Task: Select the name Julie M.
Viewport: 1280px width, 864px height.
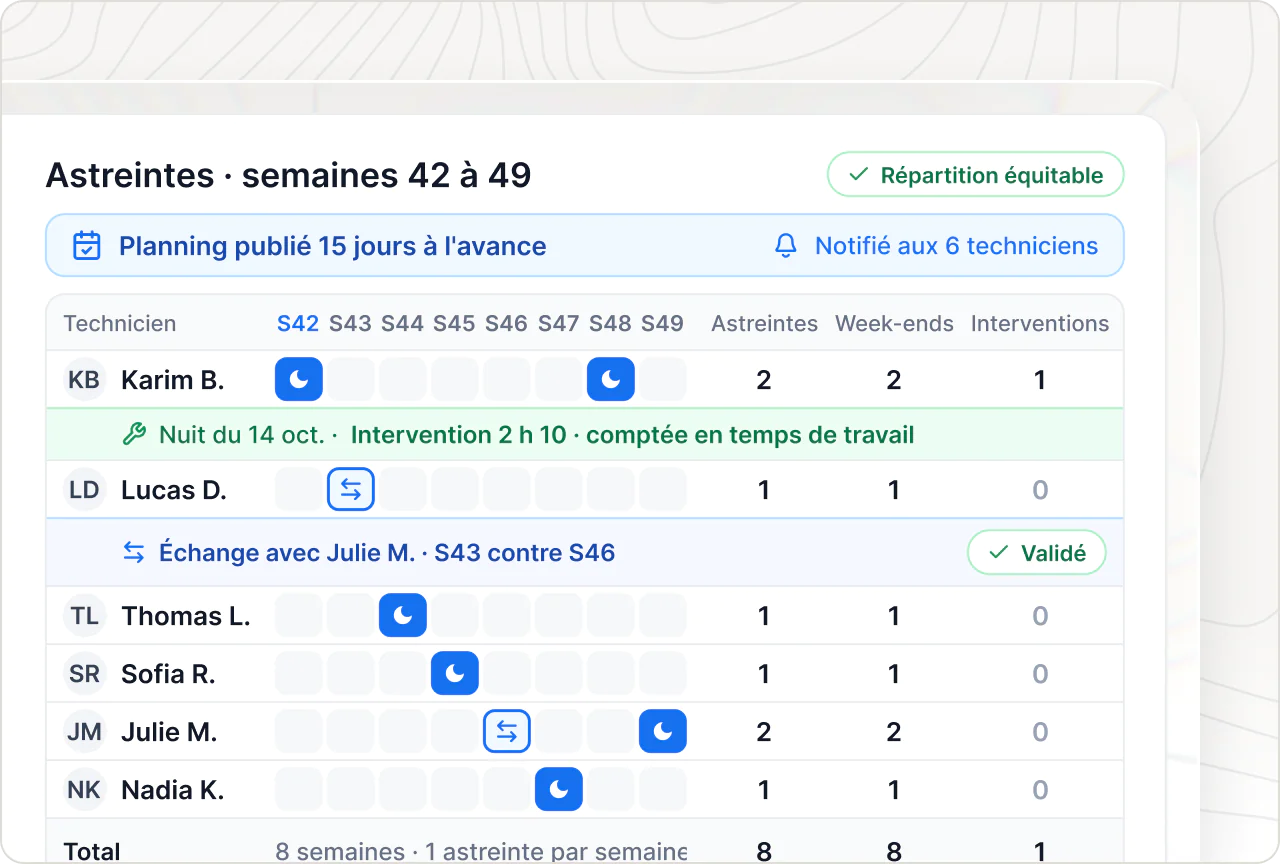Action: click(x=169, y=732)
